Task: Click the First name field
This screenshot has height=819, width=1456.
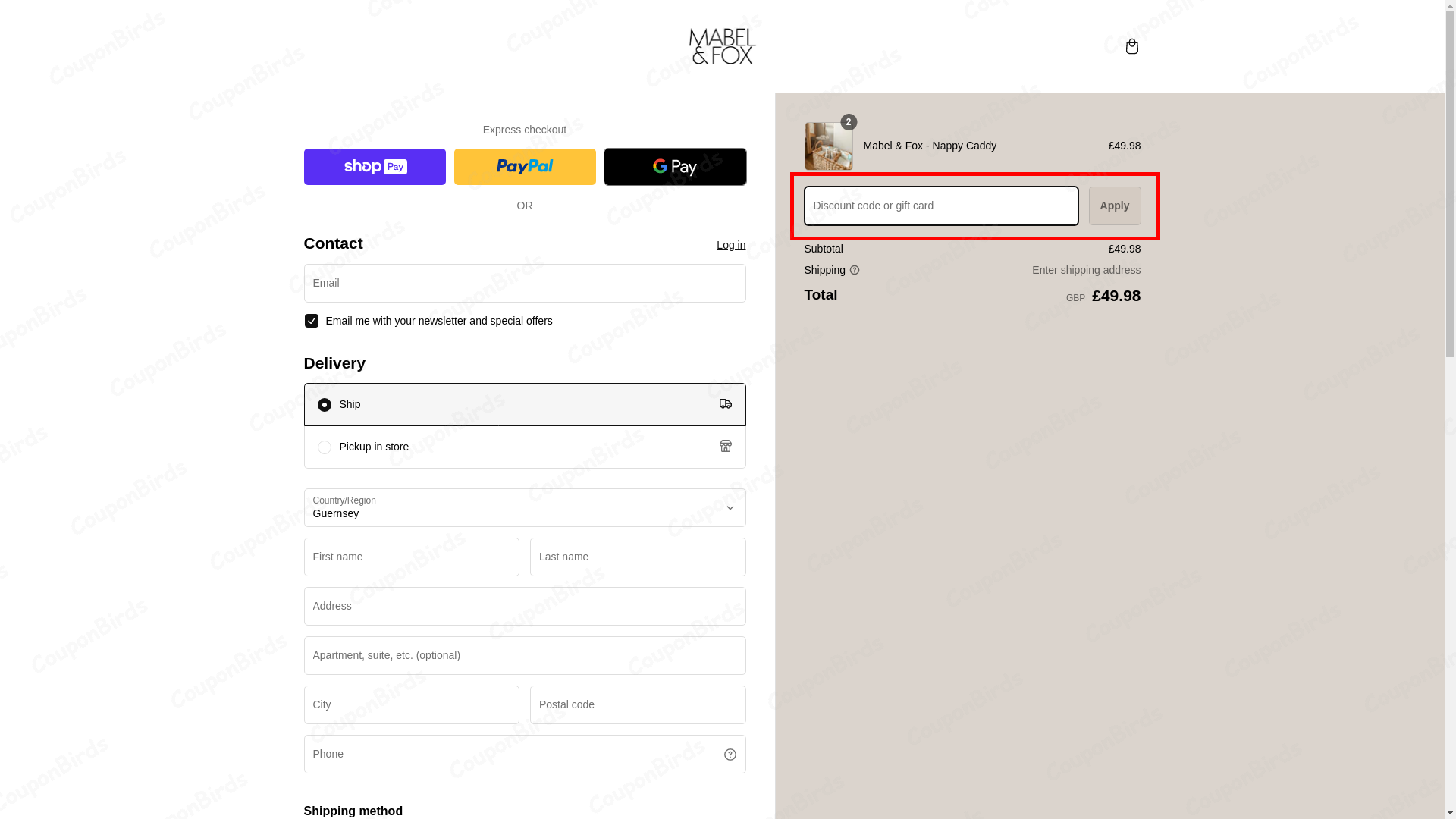Action: tap(412, 557)
